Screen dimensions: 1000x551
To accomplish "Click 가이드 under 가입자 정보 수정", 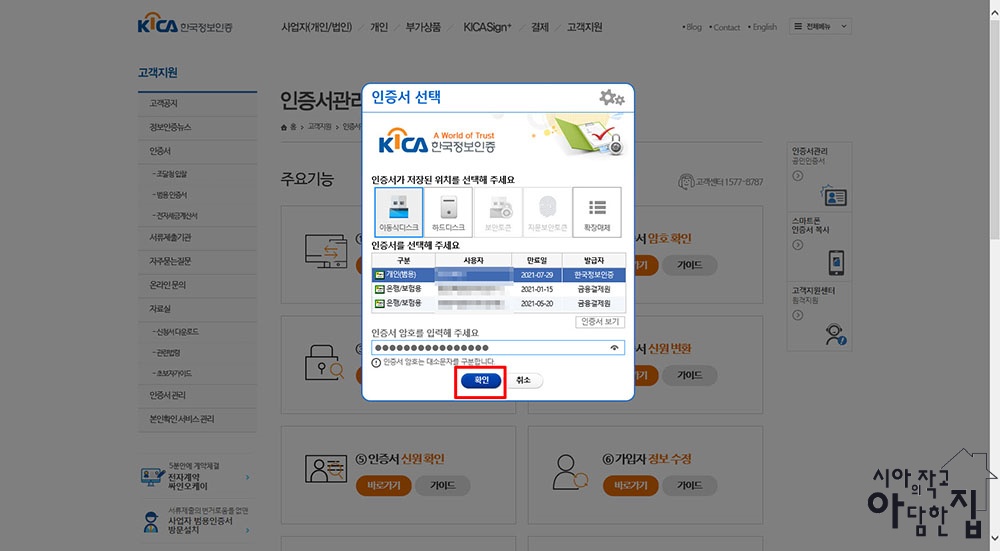I will pyautogui.click(x=689, y=485).
